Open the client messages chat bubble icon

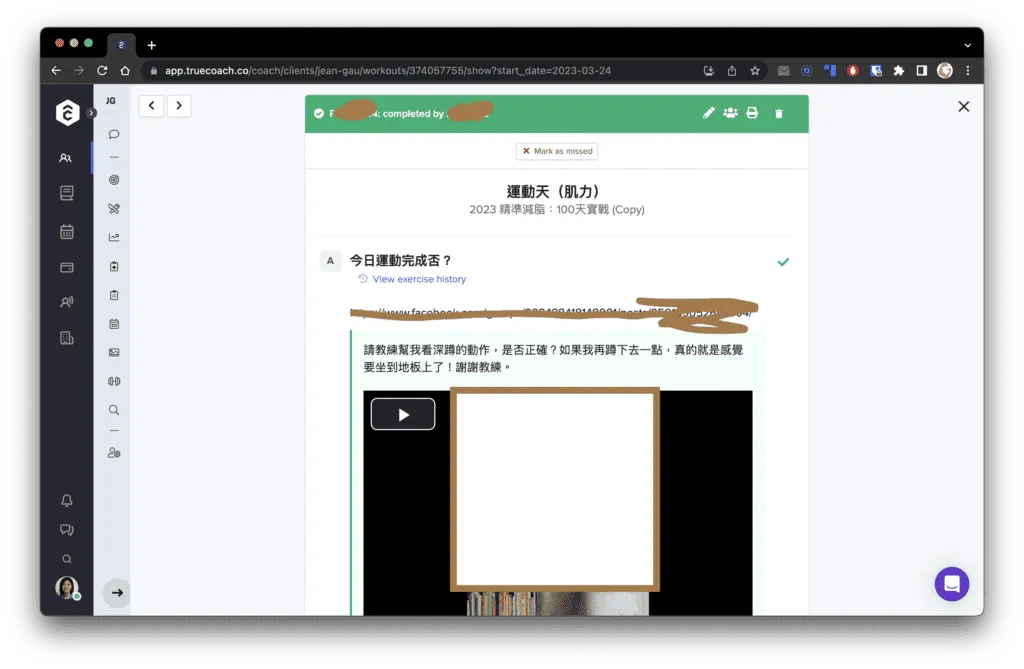tap(114, 134)
